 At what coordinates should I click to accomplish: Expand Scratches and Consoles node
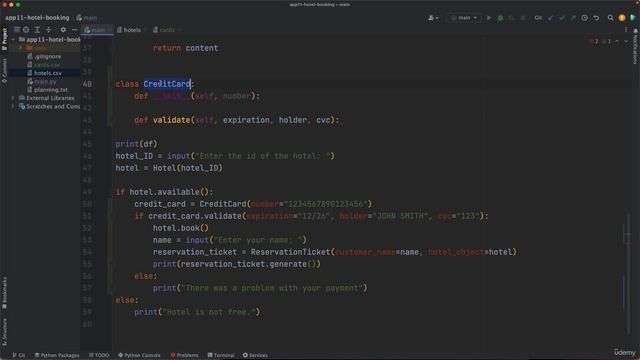[13, 107]
